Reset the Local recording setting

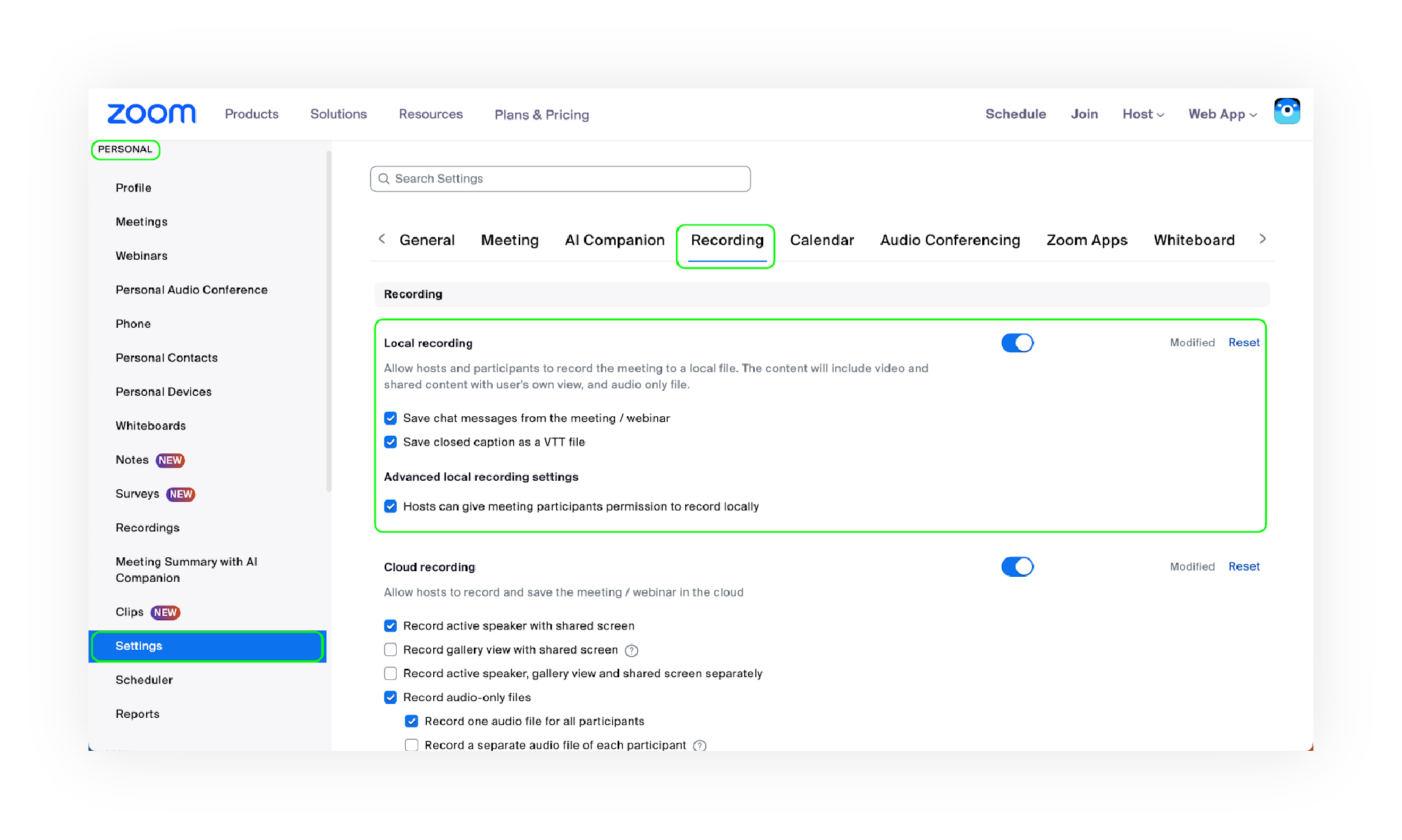[1243, 342]
